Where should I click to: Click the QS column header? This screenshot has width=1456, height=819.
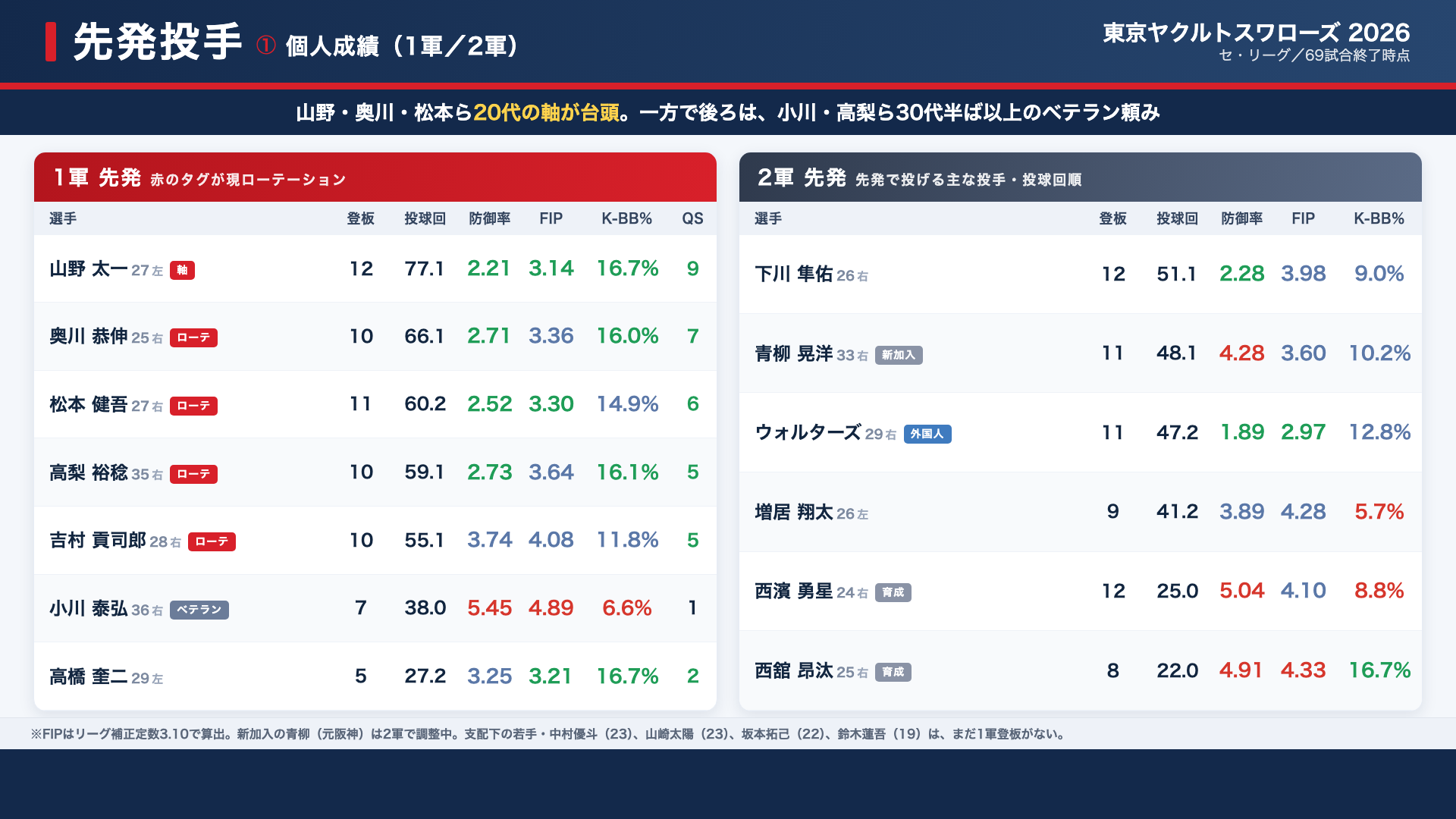[692, 218]
